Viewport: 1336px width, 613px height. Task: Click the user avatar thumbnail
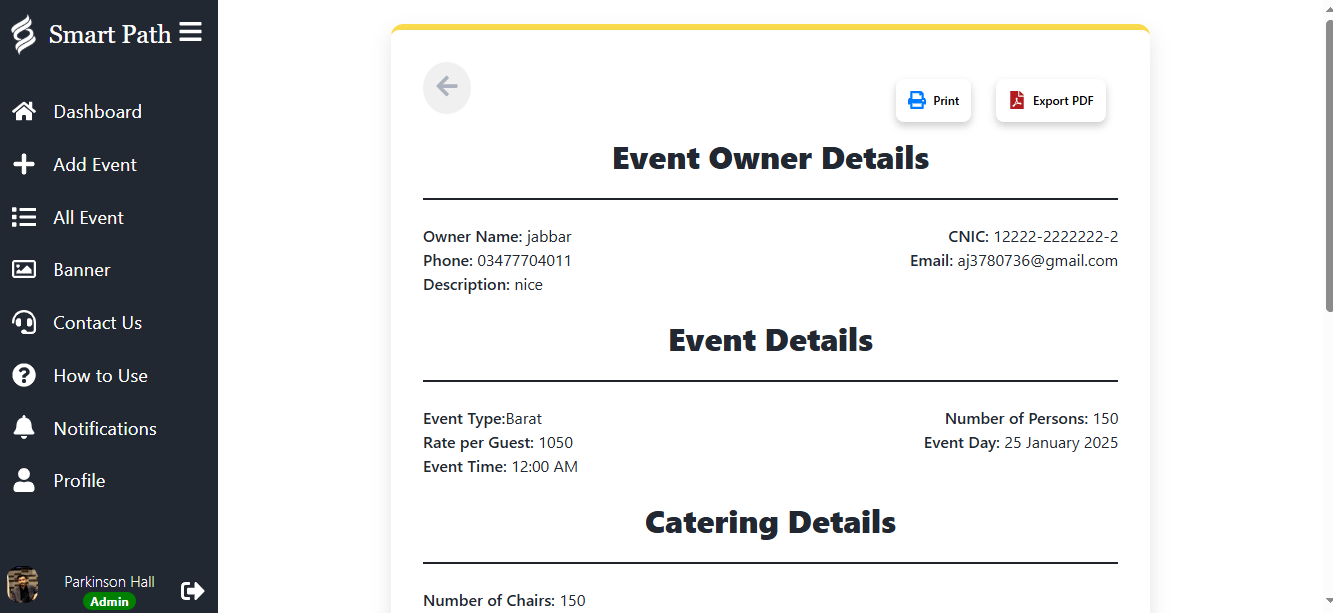[22, 585]
